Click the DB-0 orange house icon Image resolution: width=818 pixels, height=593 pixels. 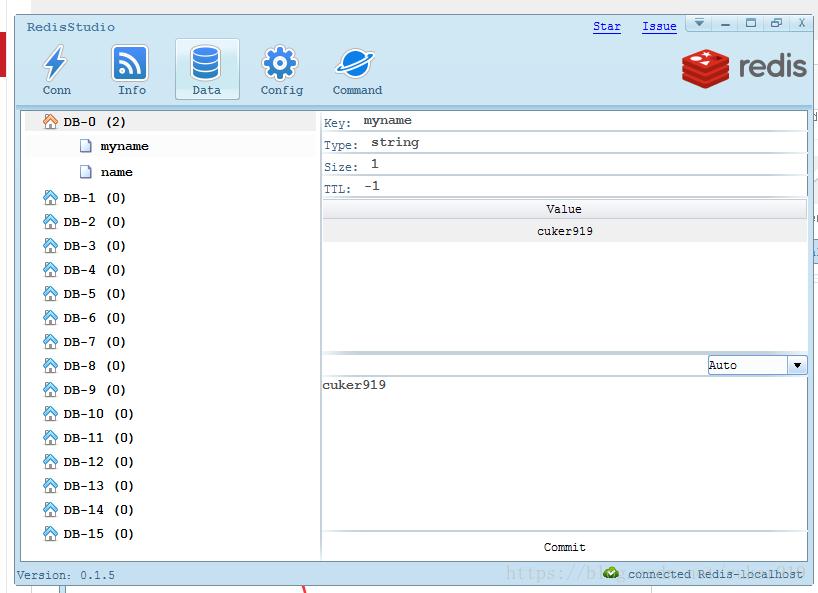click(51, 122)
